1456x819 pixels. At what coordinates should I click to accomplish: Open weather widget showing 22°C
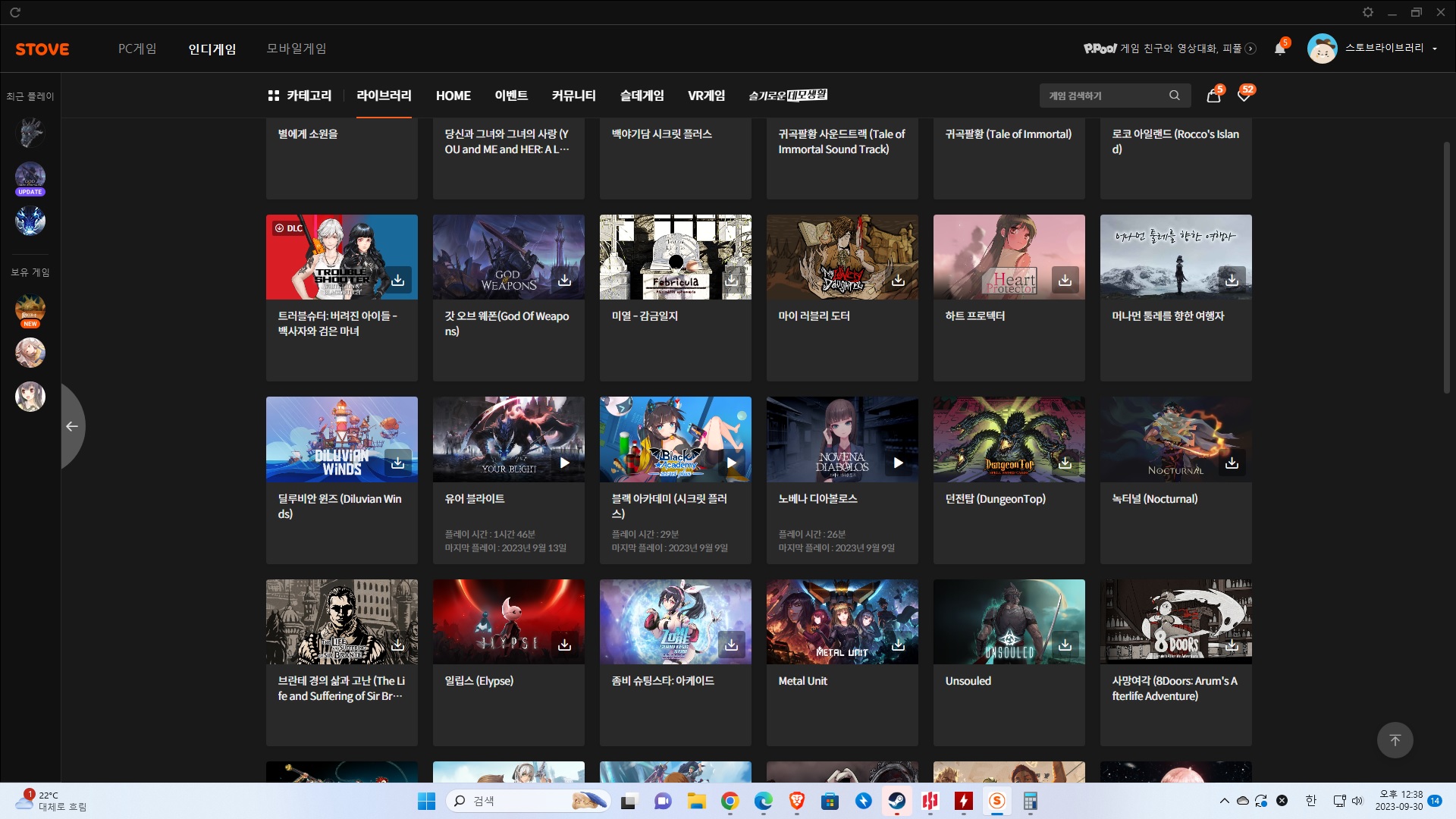pyautogui.click(x=51, y=801)
